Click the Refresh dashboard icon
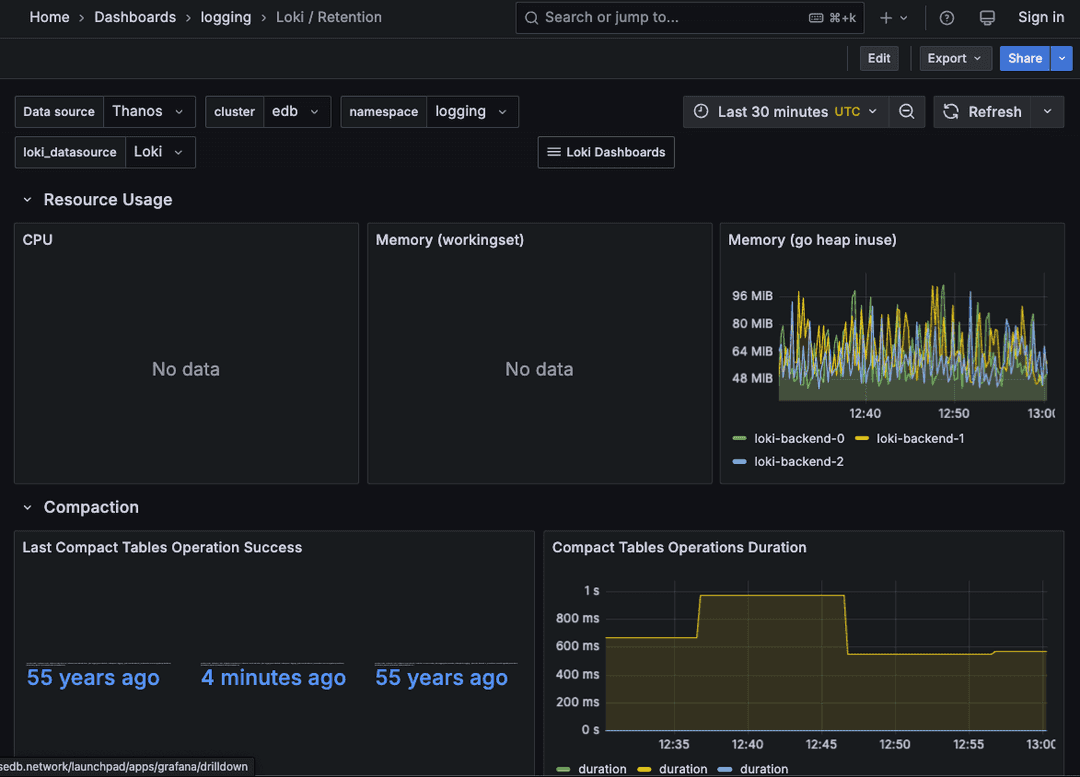 click(949, 111)
